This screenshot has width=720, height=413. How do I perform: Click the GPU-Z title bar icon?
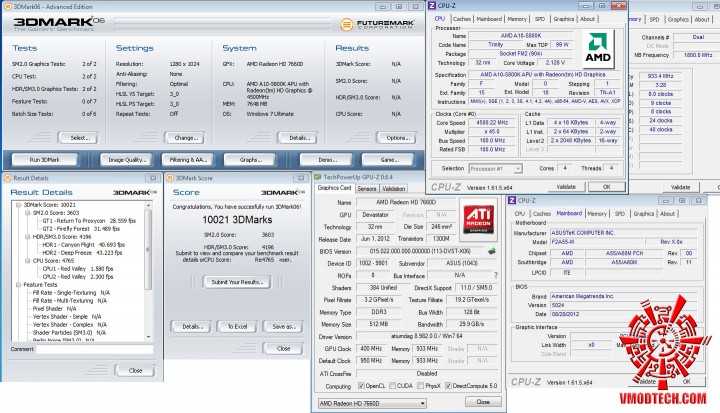click(318, 177)
